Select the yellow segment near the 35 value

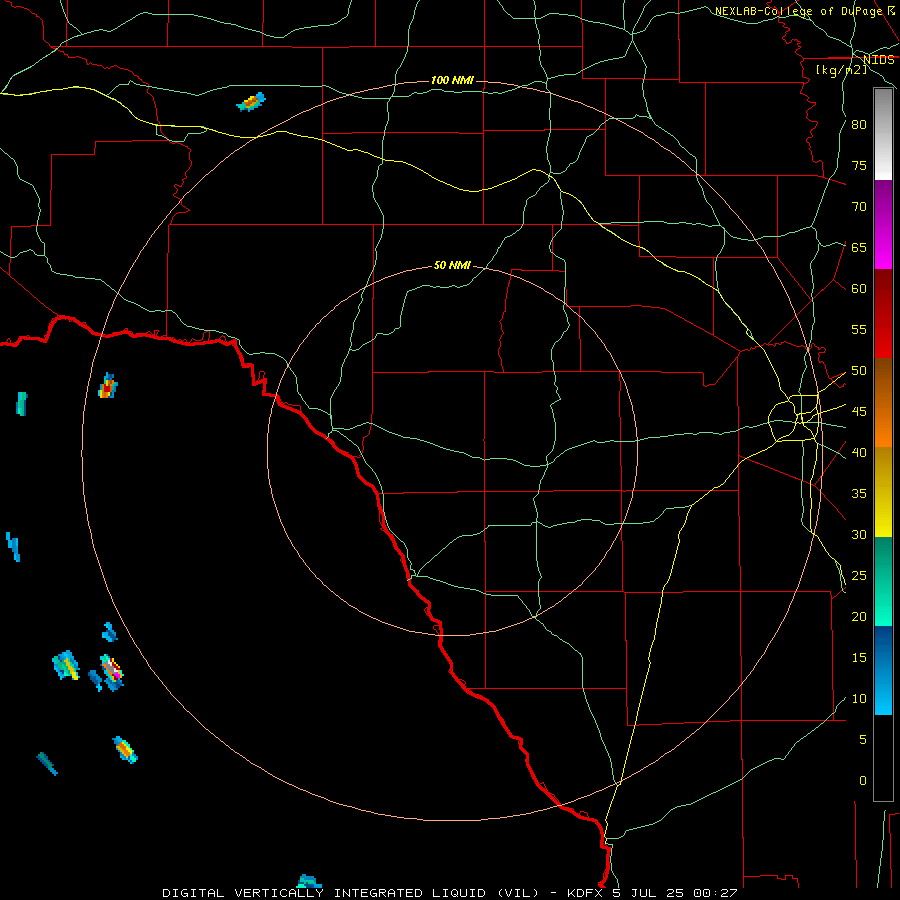(883, 492)
